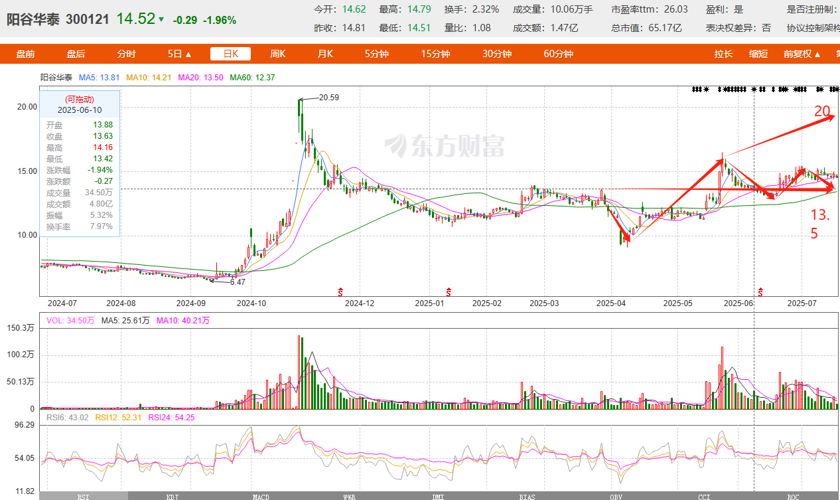Click the MA5: 13.81 legend label
840x500 pixels.
point(99,77)
